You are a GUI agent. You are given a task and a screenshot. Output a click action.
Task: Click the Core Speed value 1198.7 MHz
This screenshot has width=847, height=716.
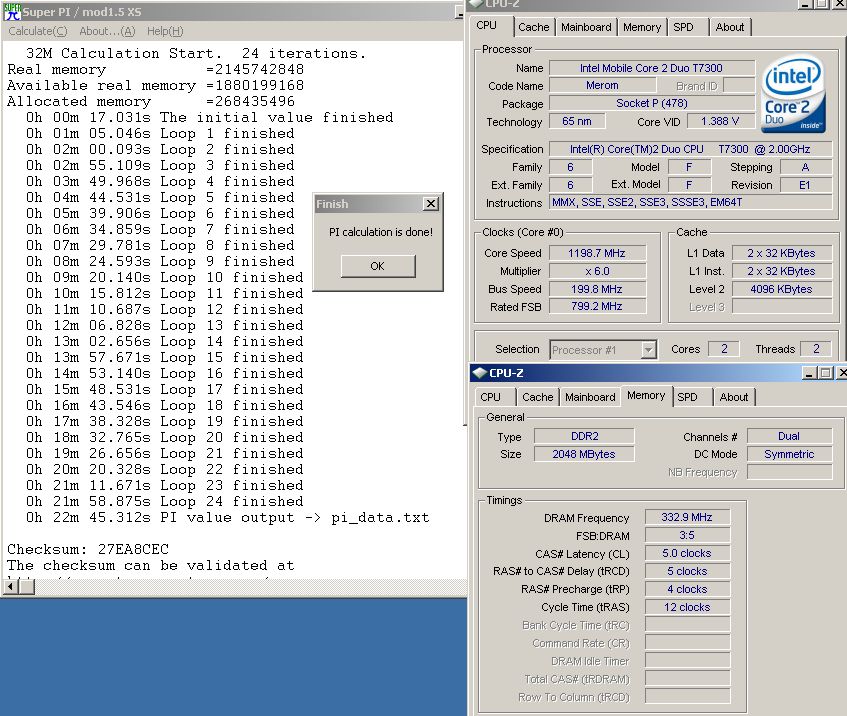(597, 253)
